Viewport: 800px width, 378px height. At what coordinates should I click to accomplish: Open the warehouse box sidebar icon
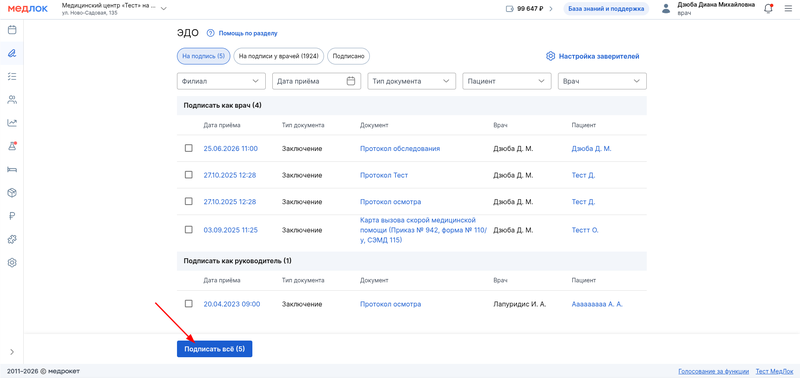[12, 193]
